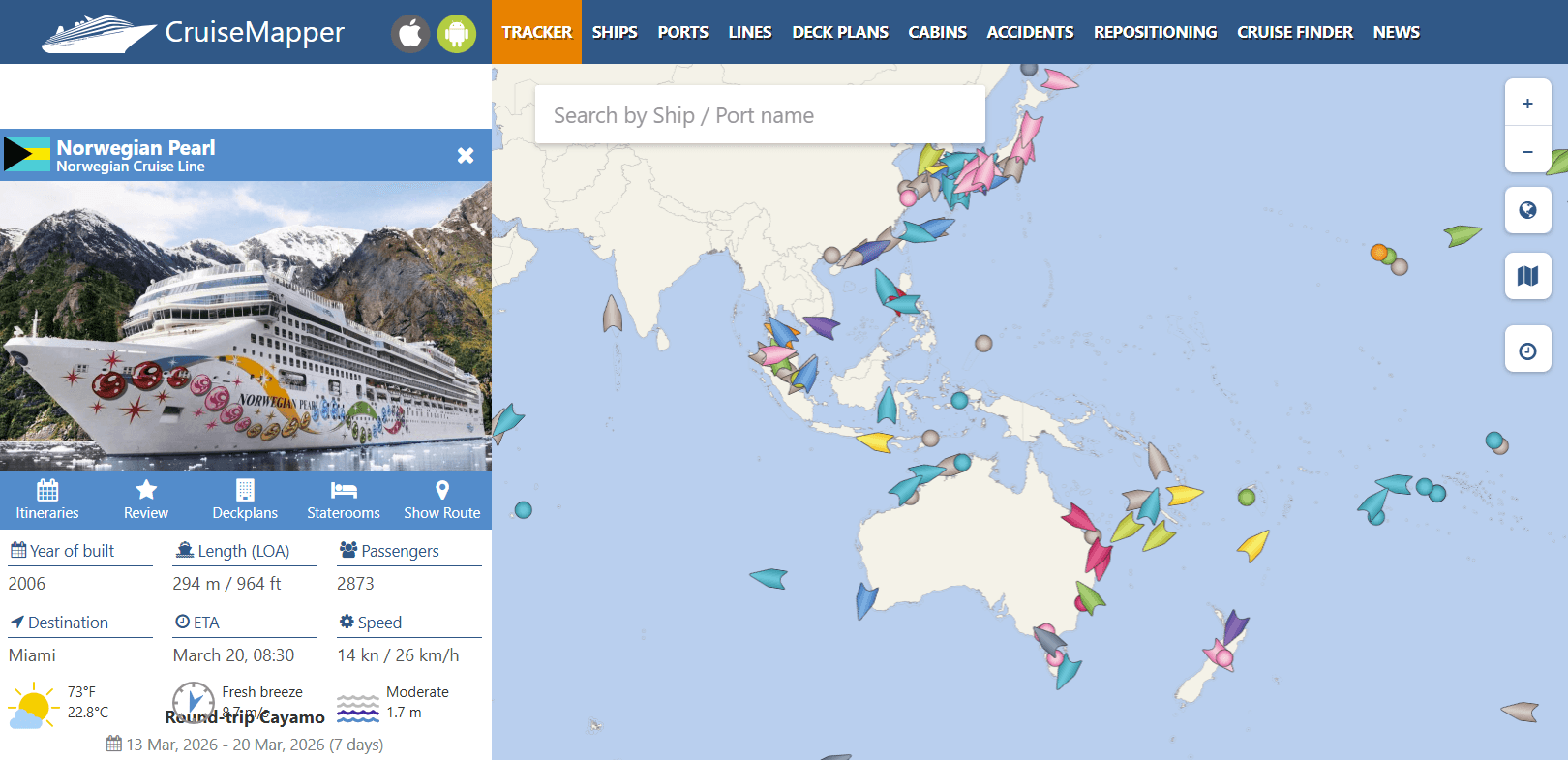This screenshot has width=1568, height=760.
Task: Click the Year of built label
Action: point(72,551)
